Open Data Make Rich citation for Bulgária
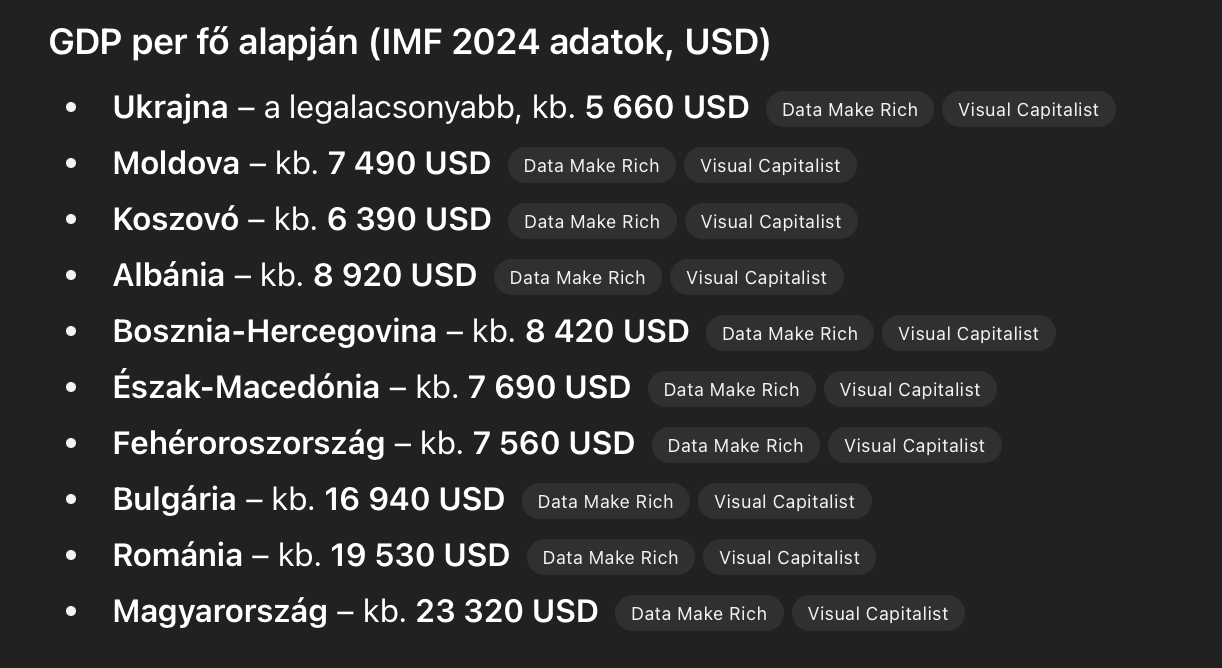1222x668 pixels. pyautogui.click(x=606, y=502)
